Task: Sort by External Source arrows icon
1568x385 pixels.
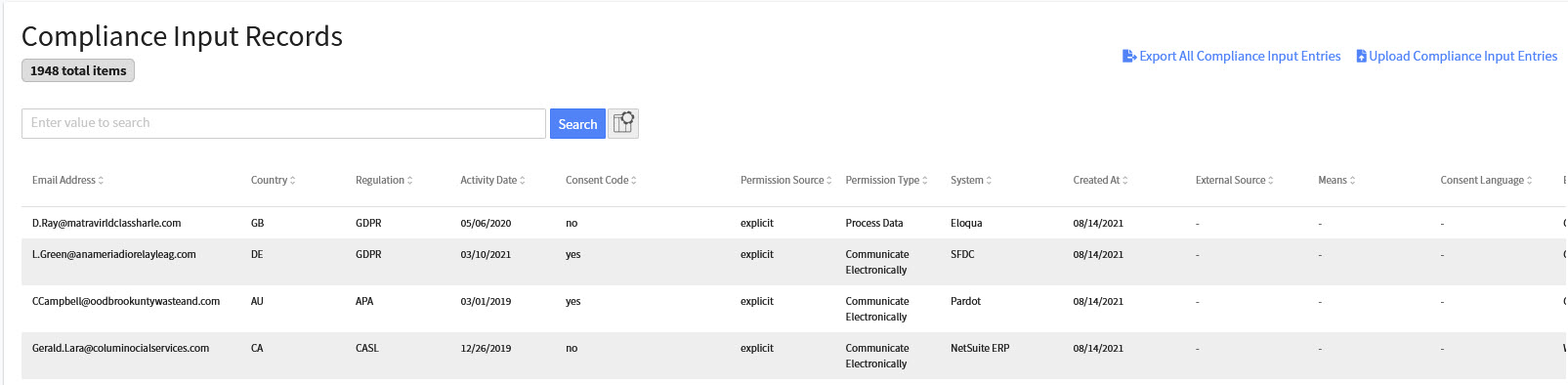Action: tap(1270, 181)
